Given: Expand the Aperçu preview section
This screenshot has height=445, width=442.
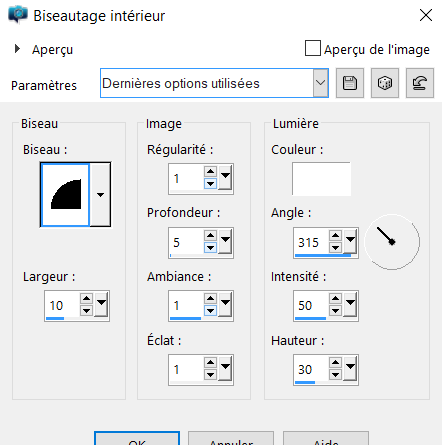Looking at the screenshot, I should (17, 49).
